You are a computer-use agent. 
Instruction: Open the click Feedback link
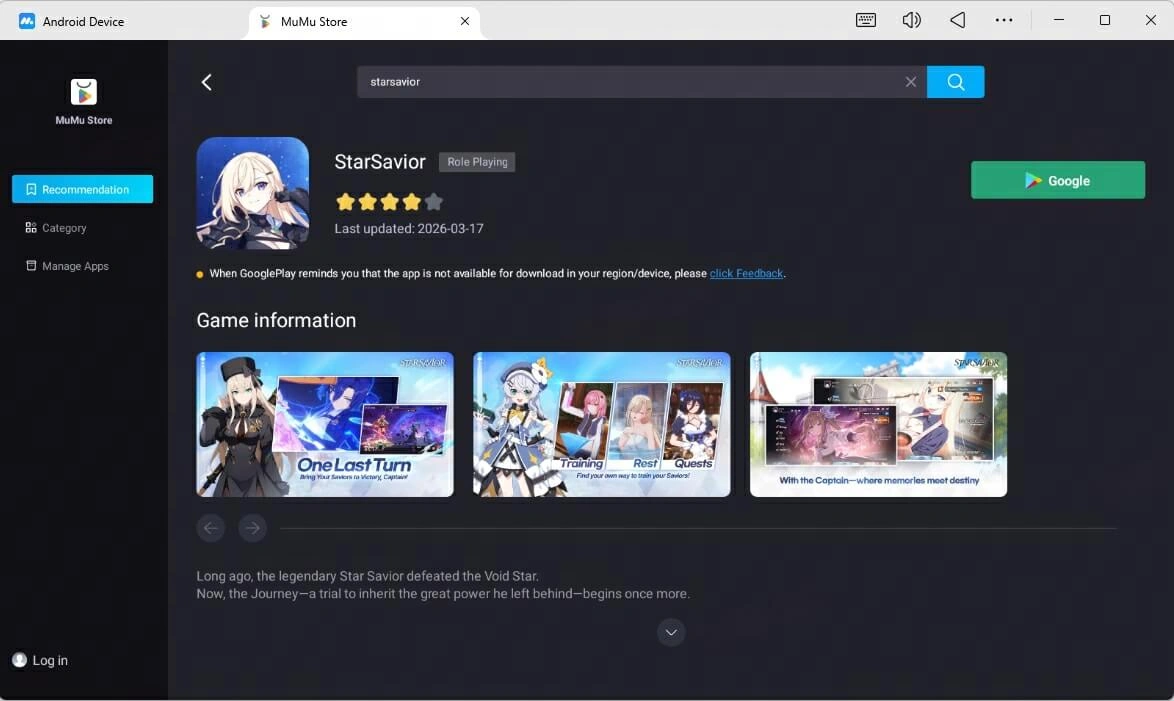click(x=746, y=272)
